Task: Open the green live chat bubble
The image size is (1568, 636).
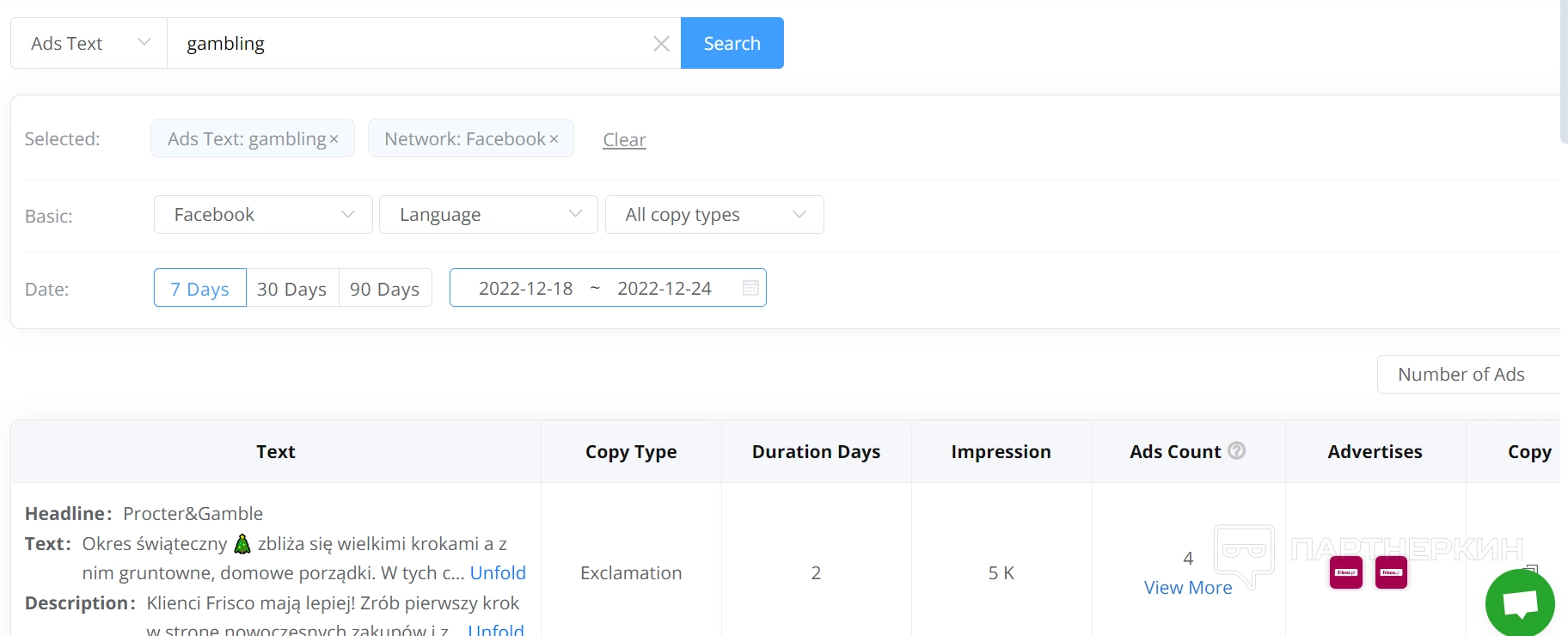Action: (1519, 603)
